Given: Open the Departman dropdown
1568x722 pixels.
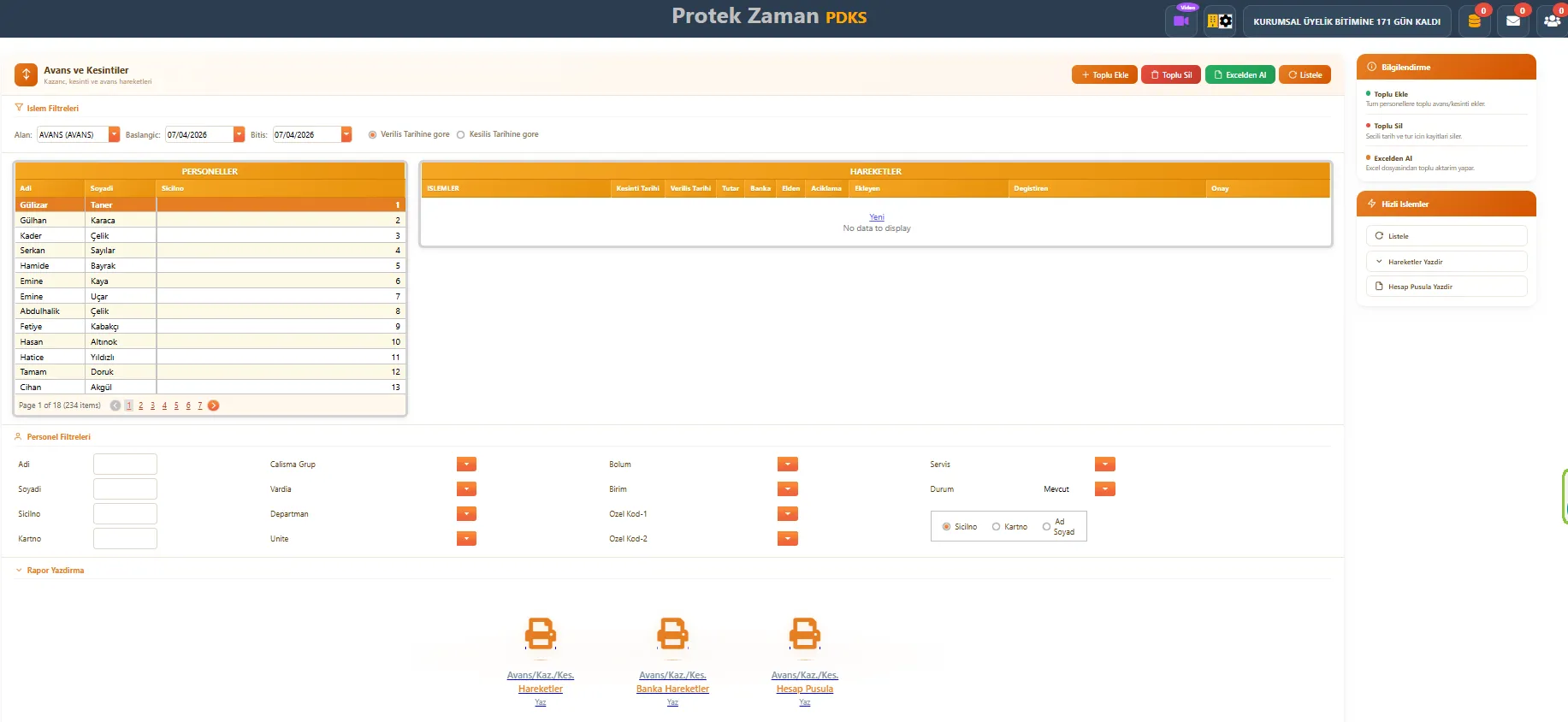Looking at the screenshot, I should click(x=466, y=514).
